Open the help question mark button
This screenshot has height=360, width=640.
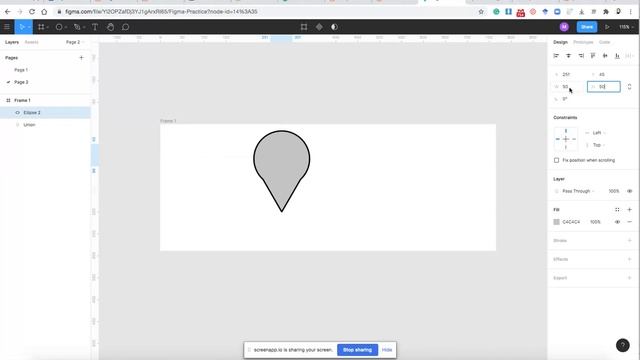pyautogui.click(x=622, y=345)
